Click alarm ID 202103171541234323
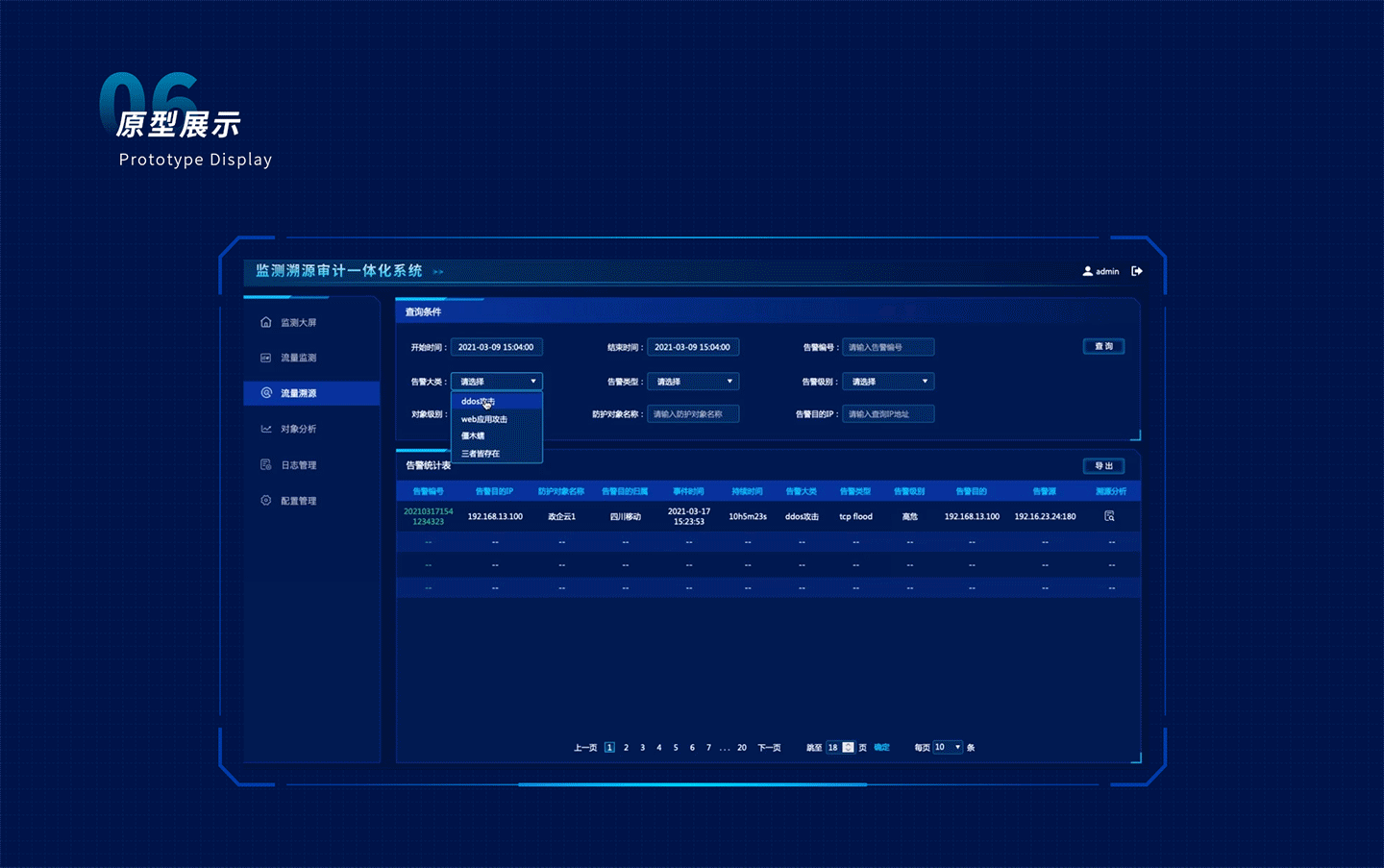 (x=428, y=516)
